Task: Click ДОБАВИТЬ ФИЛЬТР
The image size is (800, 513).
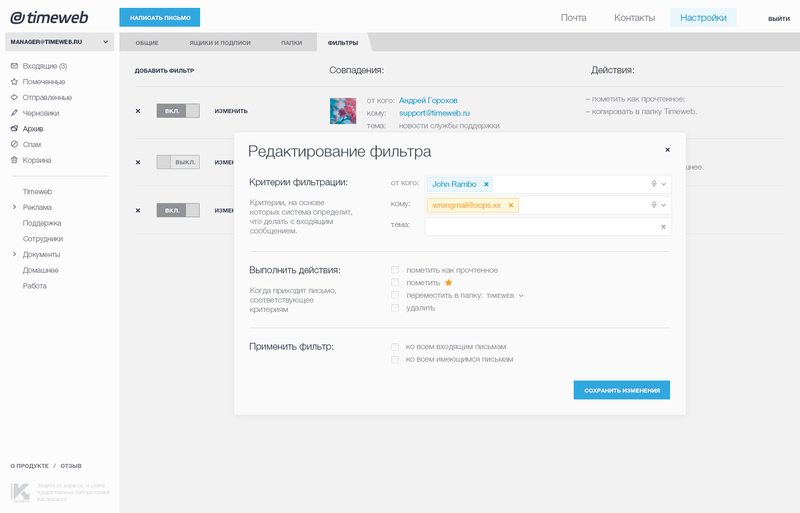Action: [164, 70]
